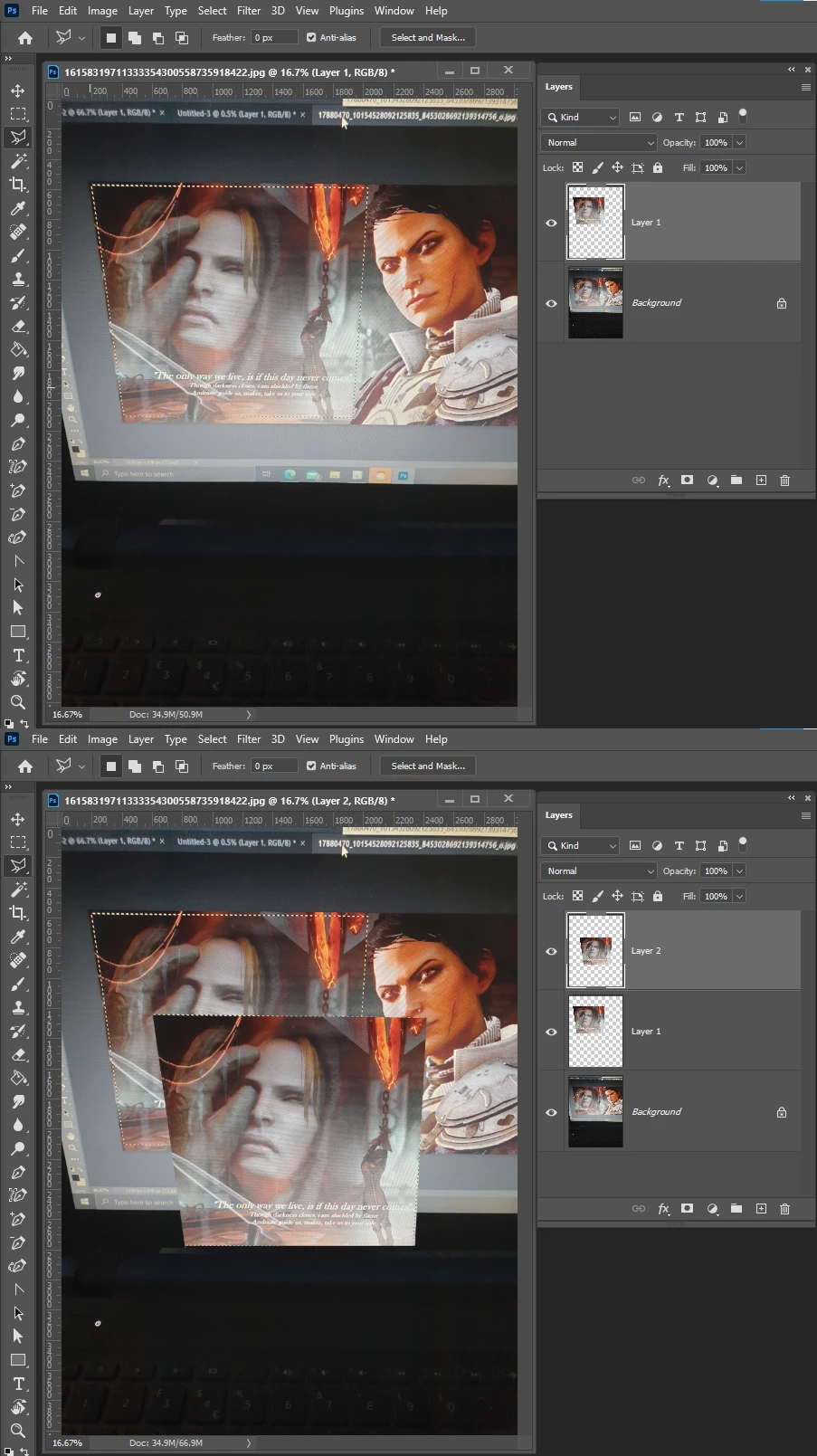817x1456 pixels.
Task: Expand tool preset picker in upper options bar
Action: (x=81, y=38)
